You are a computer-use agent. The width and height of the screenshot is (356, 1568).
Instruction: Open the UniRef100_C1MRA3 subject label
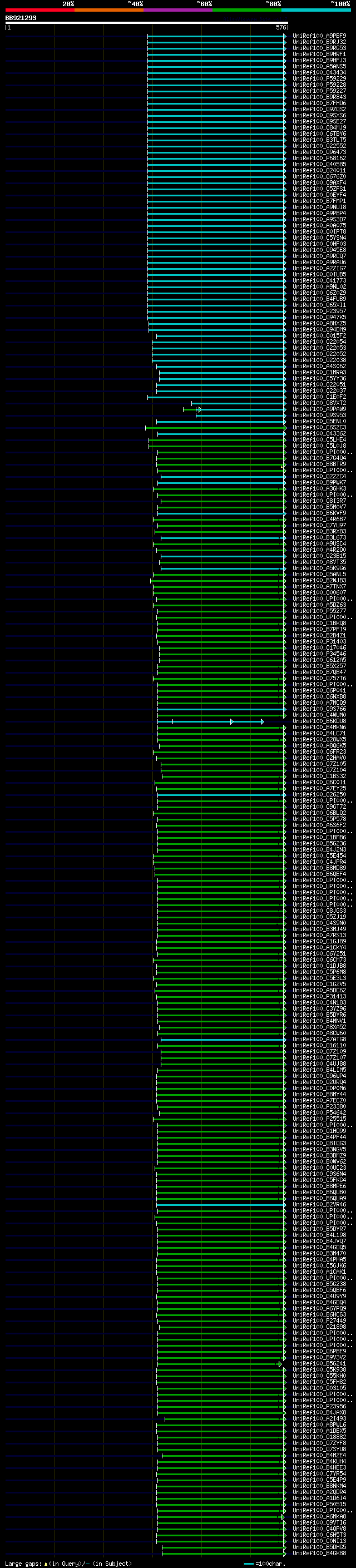pyautogui.click(x=319, y=373)
